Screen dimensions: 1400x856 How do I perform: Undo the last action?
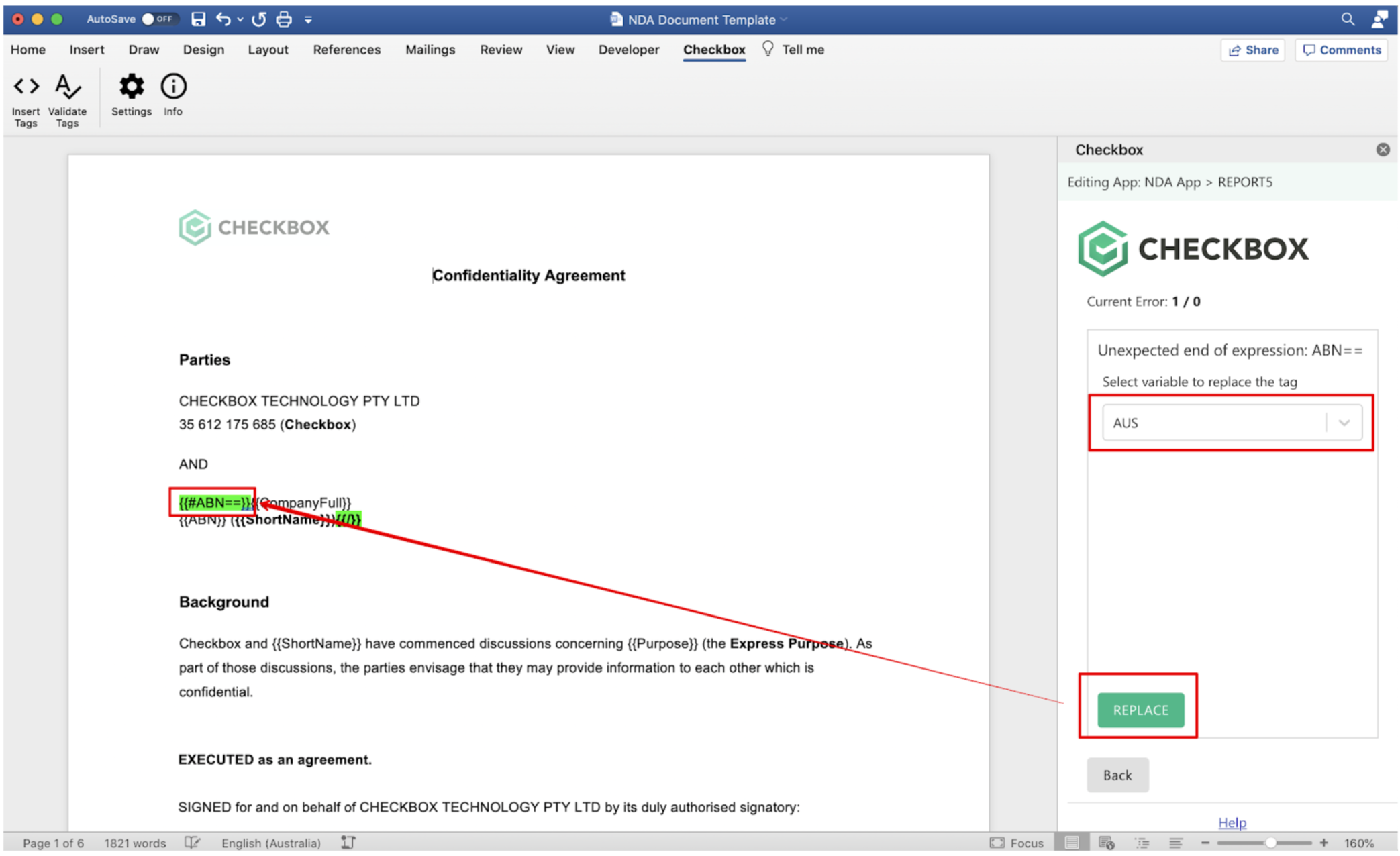point(223,19)
